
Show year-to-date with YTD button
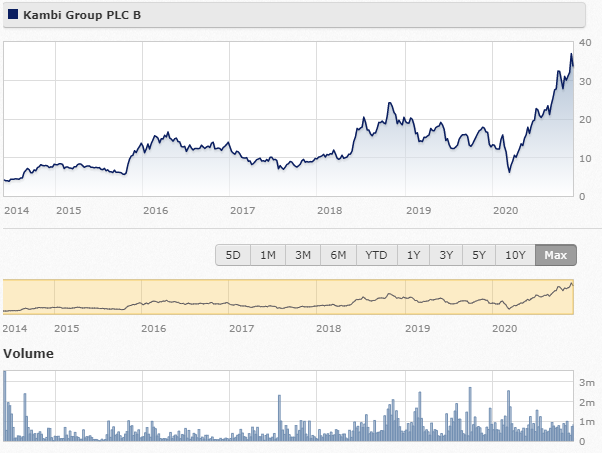click(x=377, y=255)
